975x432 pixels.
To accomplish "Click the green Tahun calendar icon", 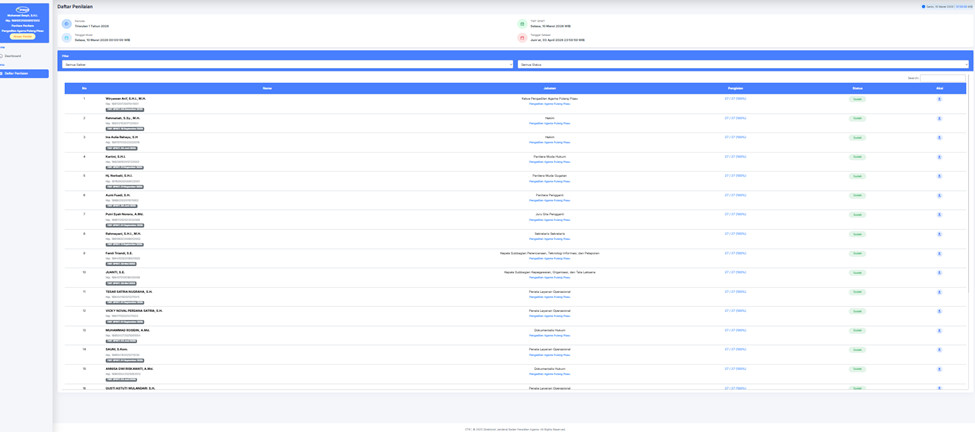I will coord(522,24).
